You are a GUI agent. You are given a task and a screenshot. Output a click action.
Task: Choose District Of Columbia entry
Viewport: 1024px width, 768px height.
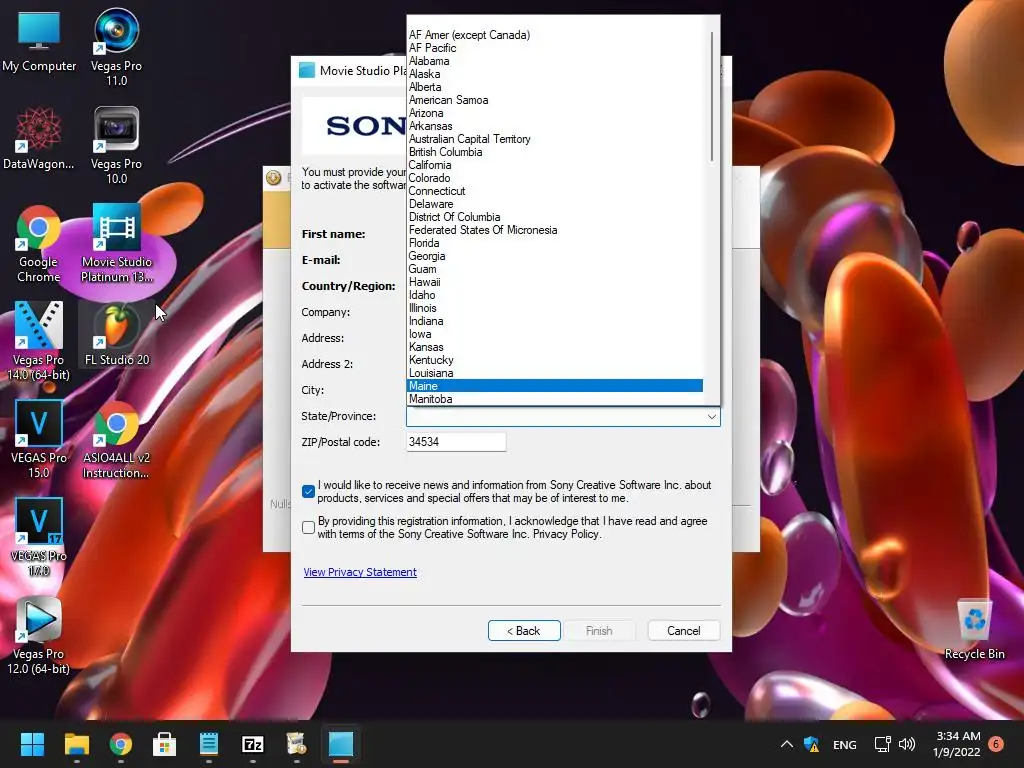coord(554,217)
